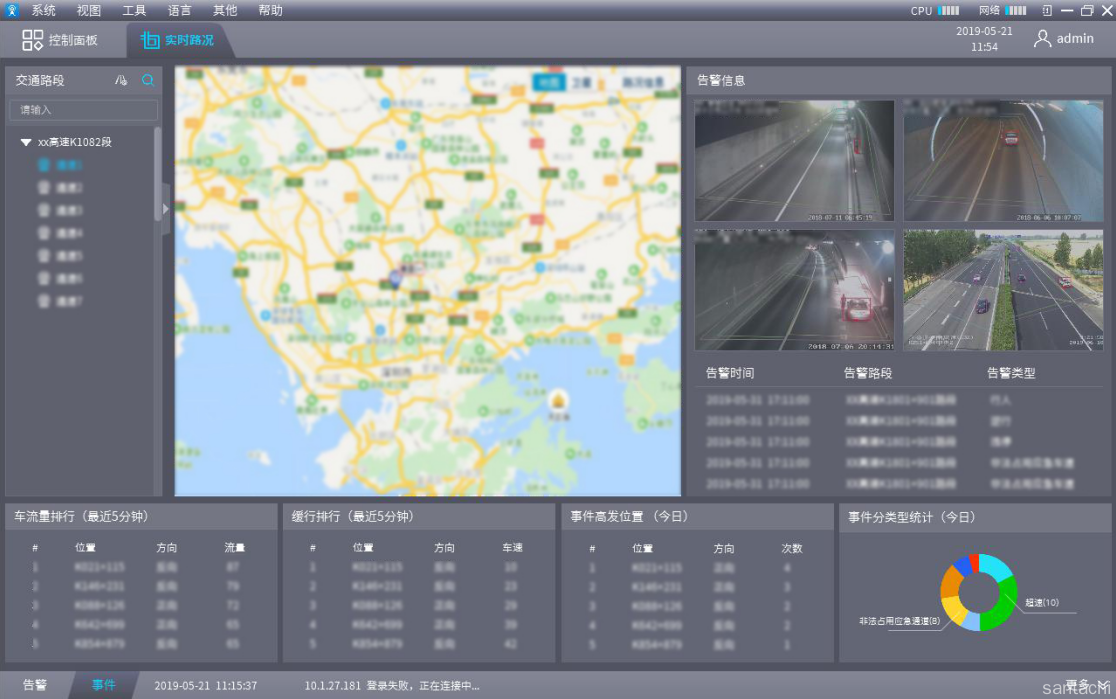Open the 工具 menu

click(134, 11)
